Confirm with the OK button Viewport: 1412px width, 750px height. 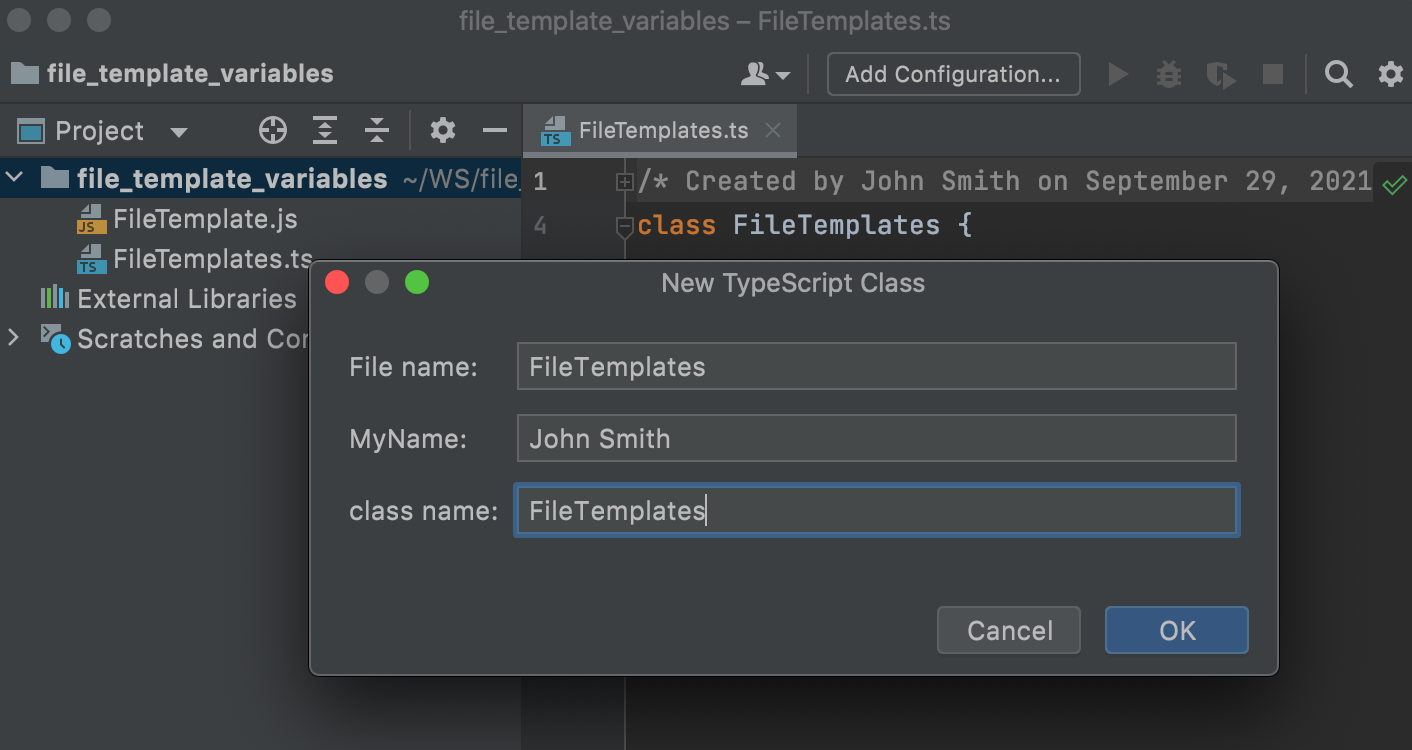click(1176, 630)
